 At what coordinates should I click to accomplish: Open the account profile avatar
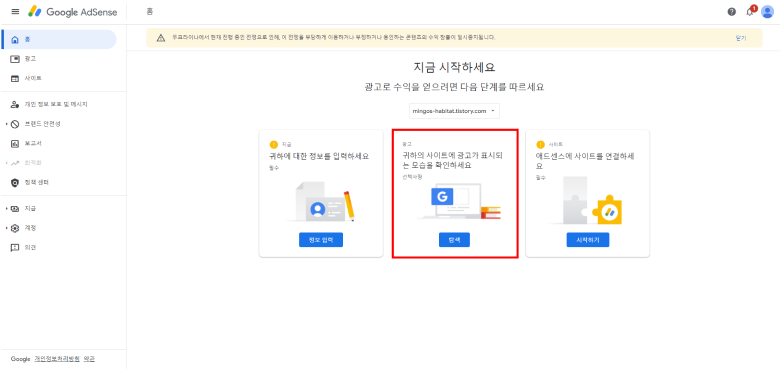point(767,12)
